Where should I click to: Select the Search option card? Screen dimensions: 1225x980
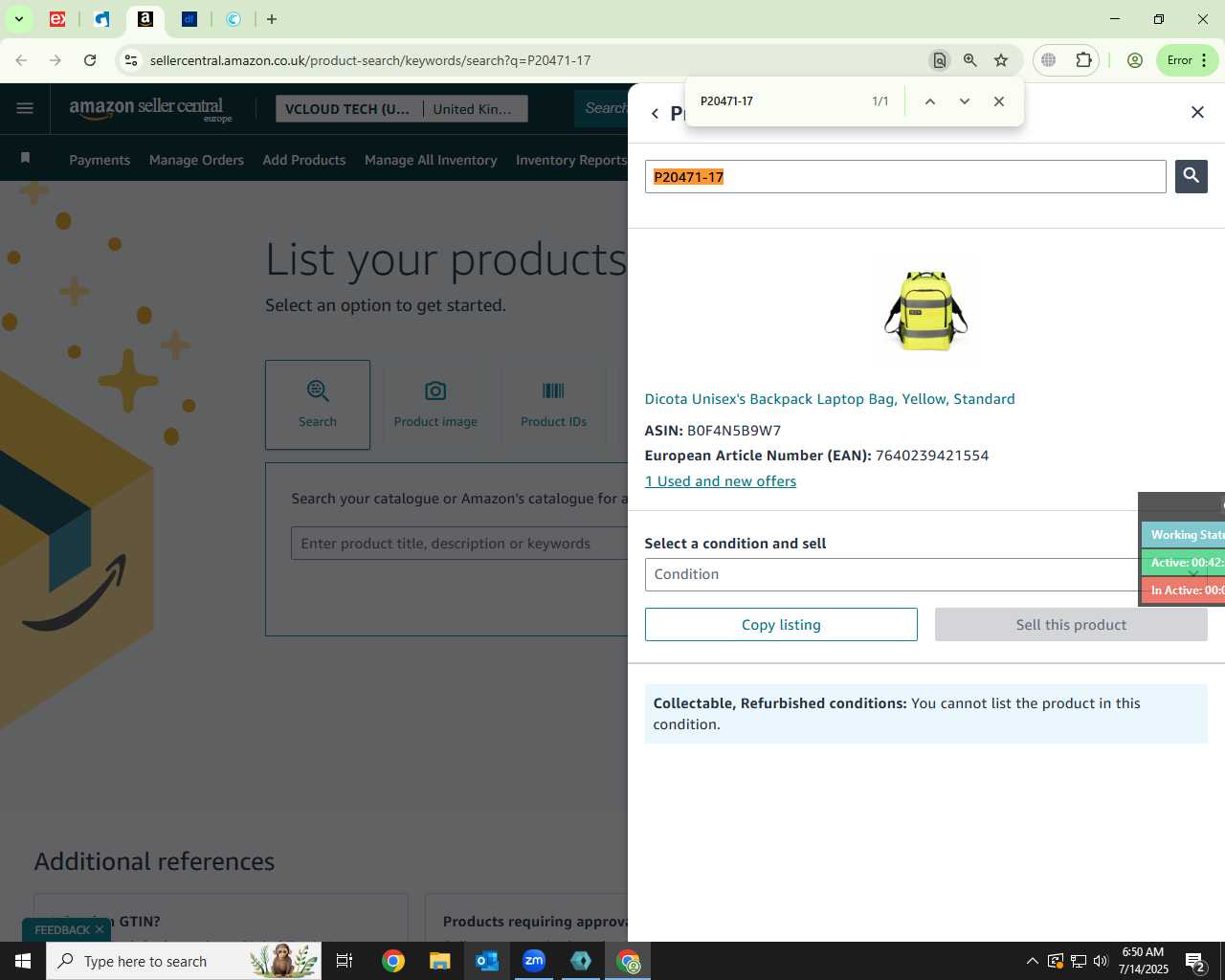tap(318, 405)
